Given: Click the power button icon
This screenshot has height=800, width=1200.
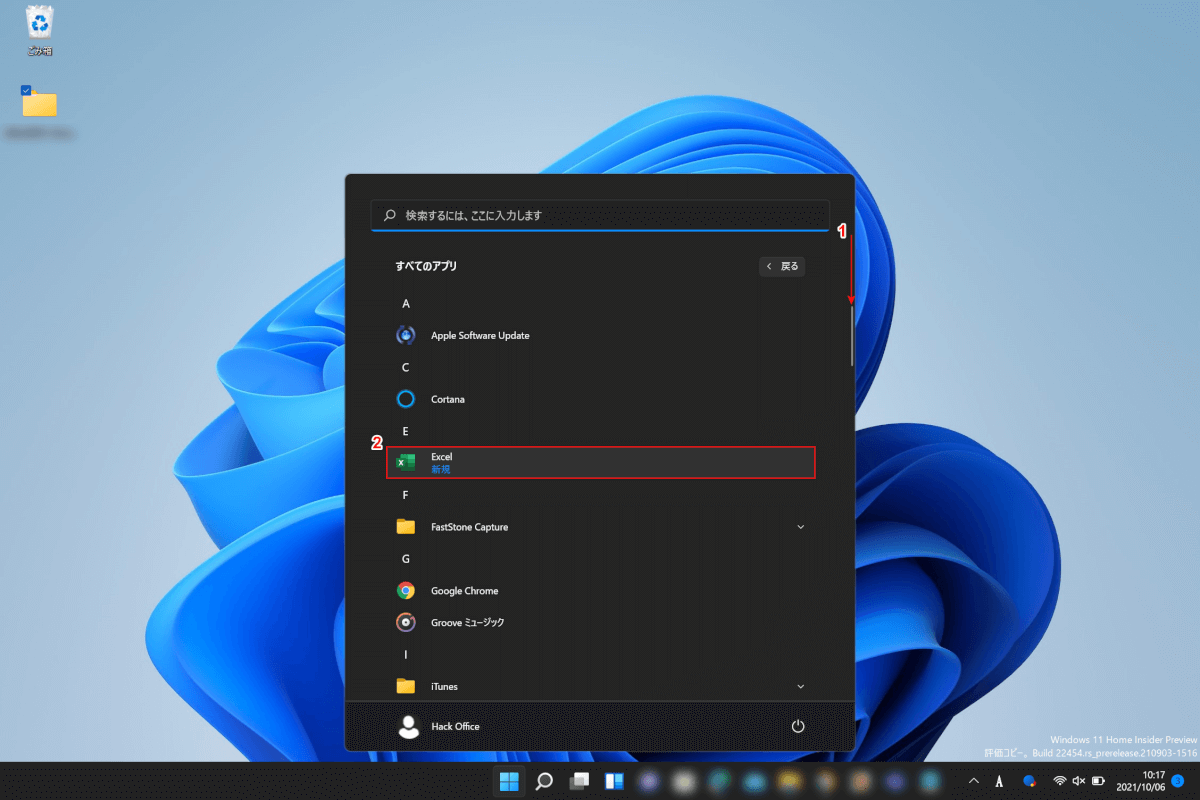Looking at the screenshot, I should (x=798, y=726).
